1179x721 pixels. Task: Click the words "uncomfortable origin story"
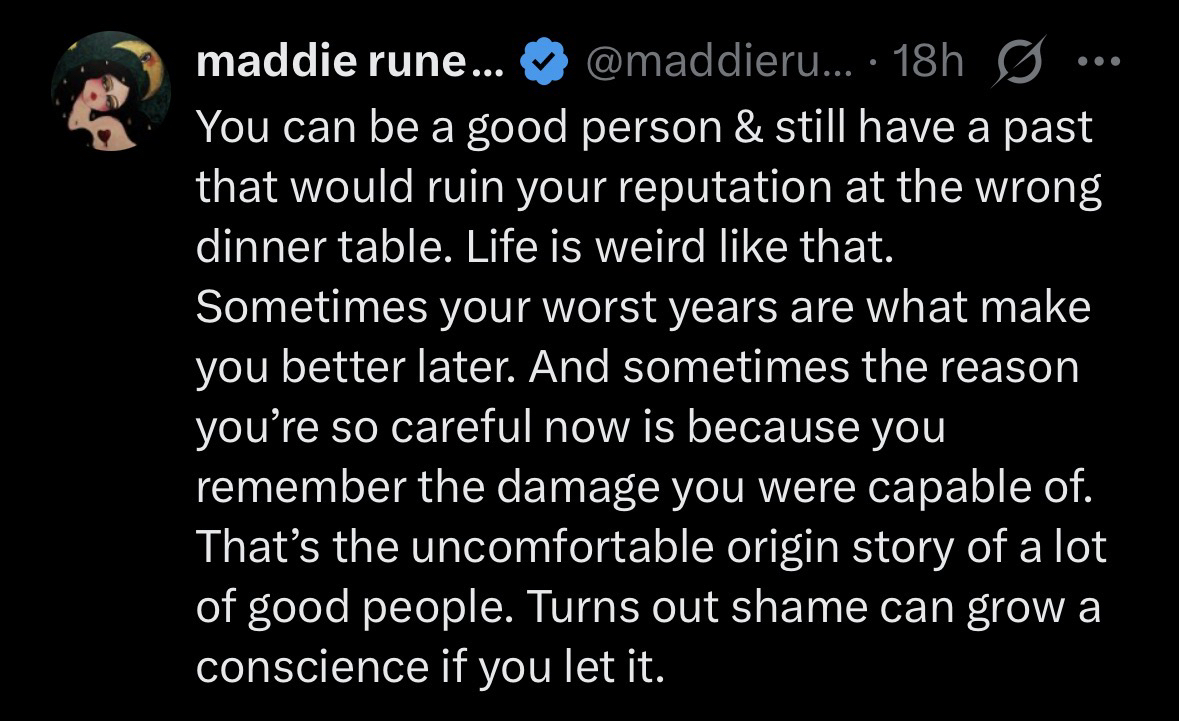632,548
